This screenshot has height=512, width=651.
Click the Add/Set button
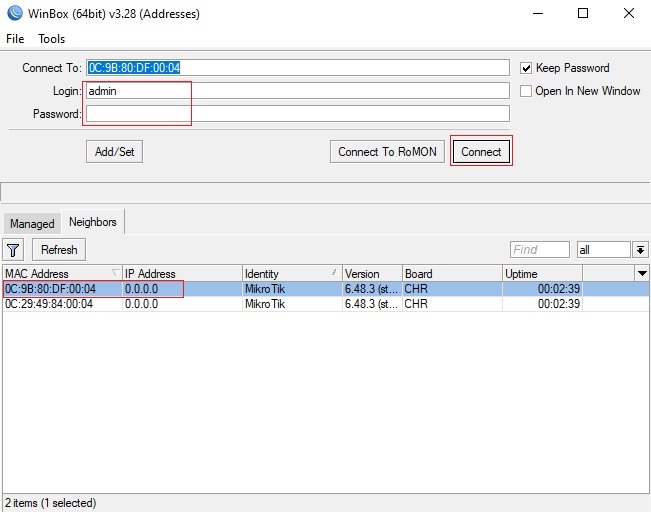[115, 152]
